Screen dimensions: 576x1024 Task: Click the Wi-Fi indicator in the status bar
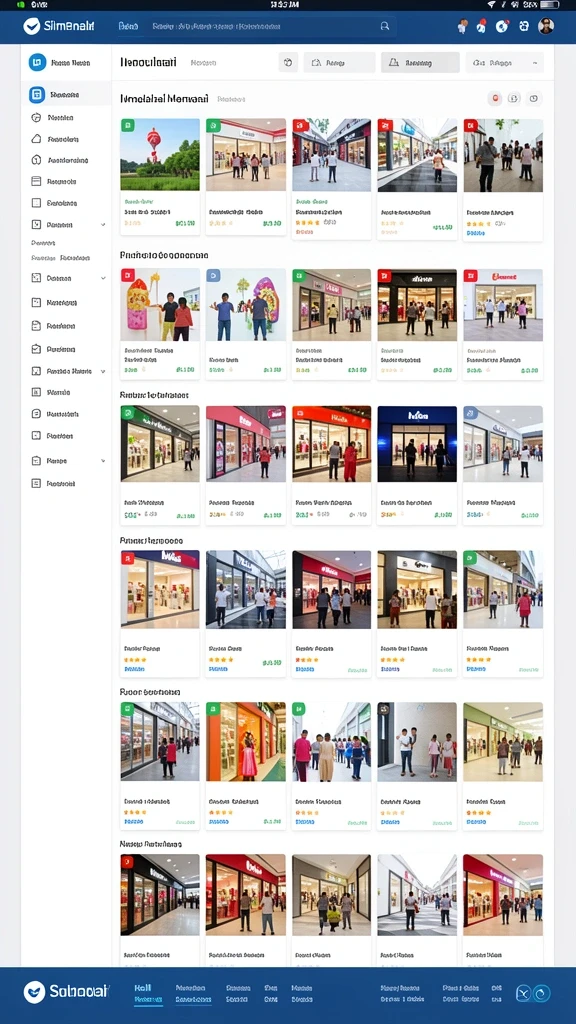click(491, 5)
